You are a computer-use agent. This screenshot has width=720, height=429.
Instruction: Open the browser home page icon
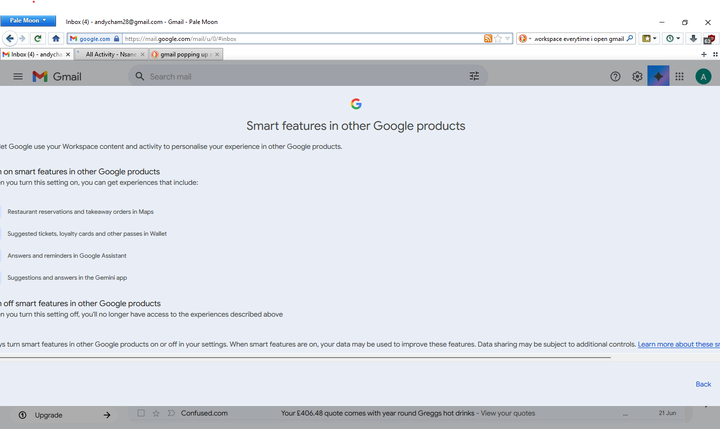point(56,39)
